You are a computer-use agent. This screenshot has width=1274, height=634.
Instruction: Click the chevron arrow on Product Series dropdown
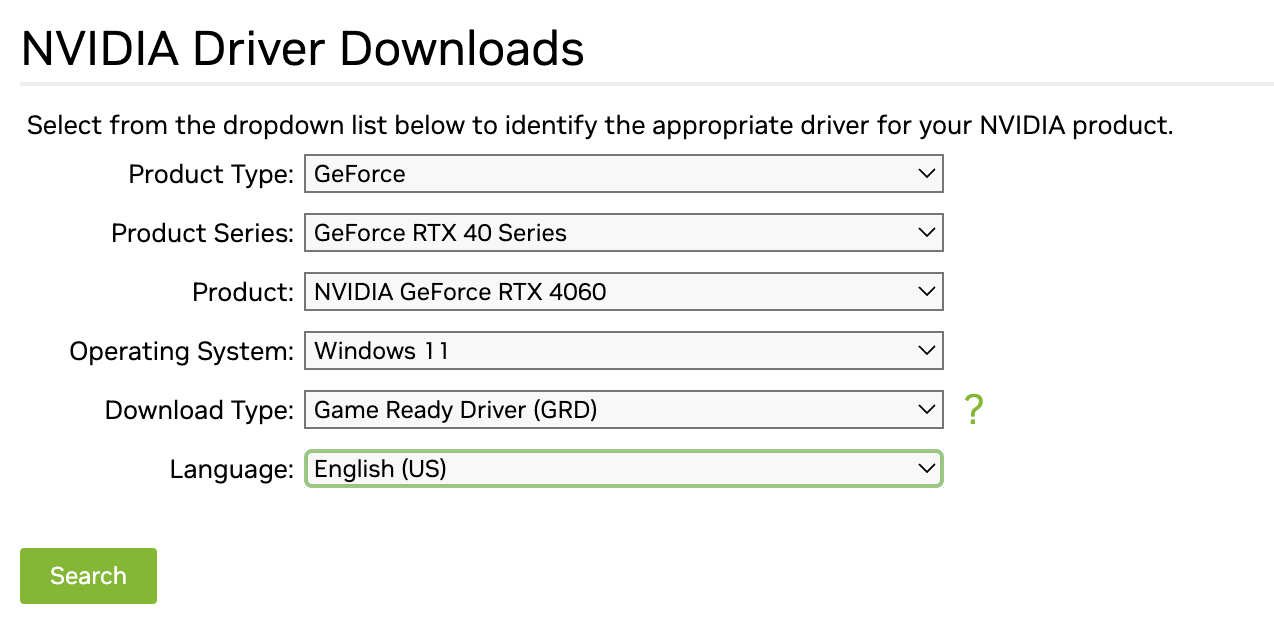[925, 233]
